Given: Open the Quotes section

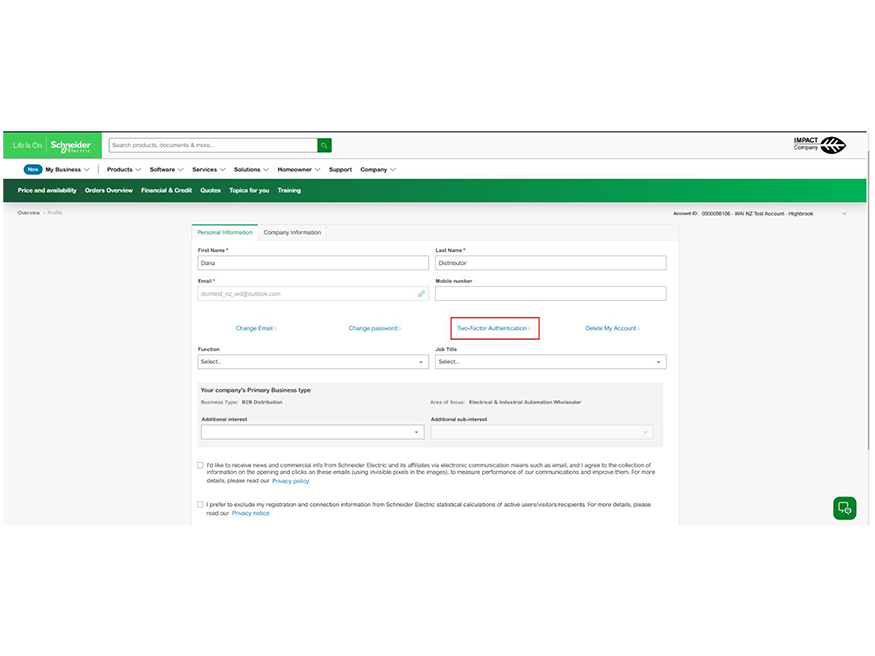Looking at the screenshot, I should tap(210, 190).
